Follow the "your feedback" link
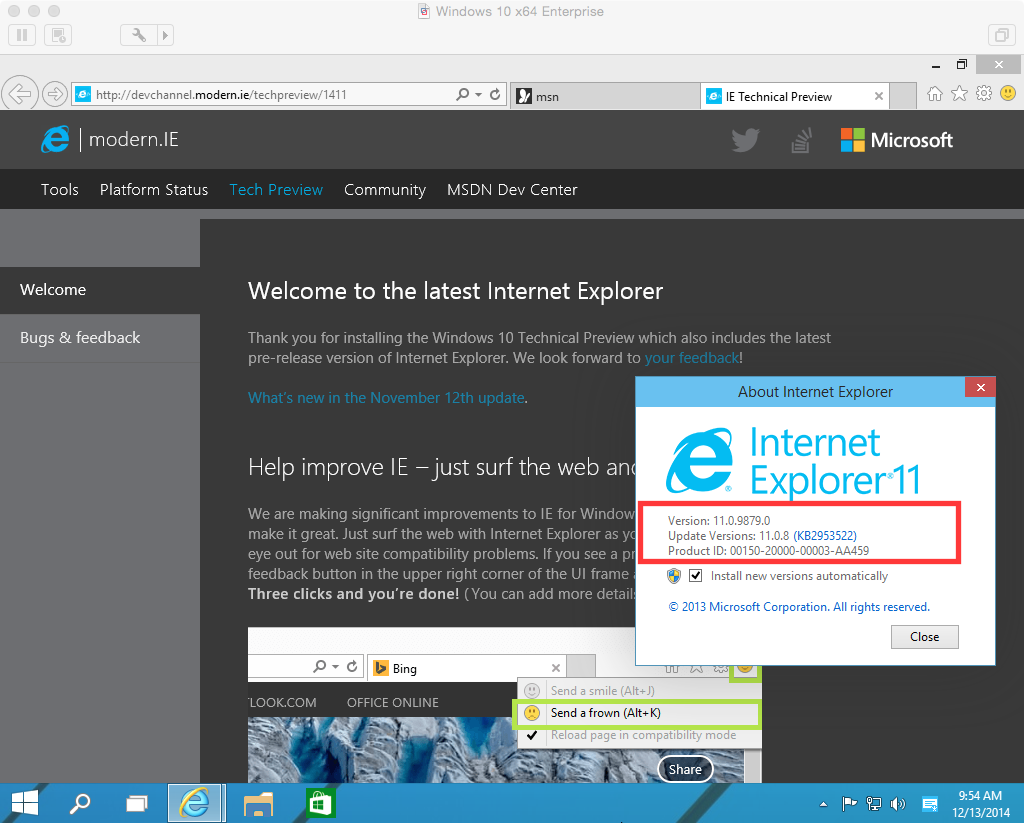Image resolution: width=1024 pixels, height=823 pixels. coord(692,358)
